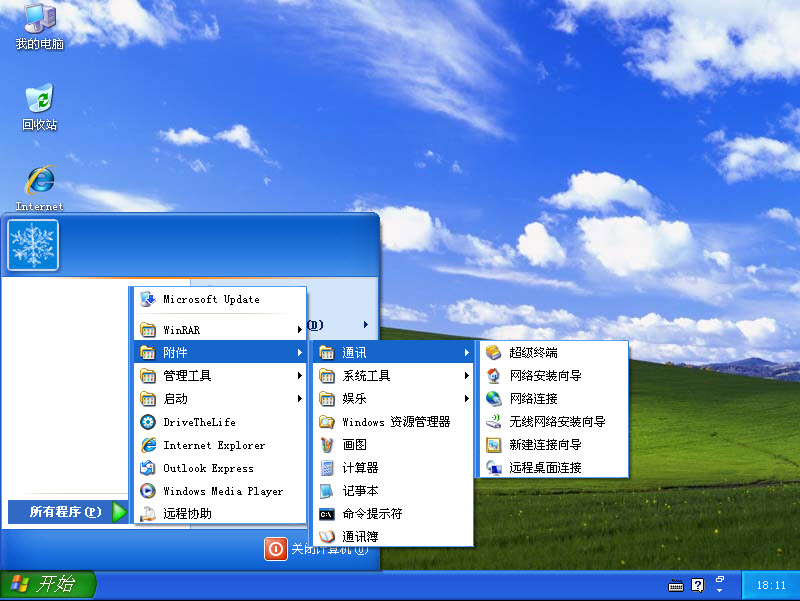Open 画图 paint program
This screenshot has width=800, height=601.
393,445
